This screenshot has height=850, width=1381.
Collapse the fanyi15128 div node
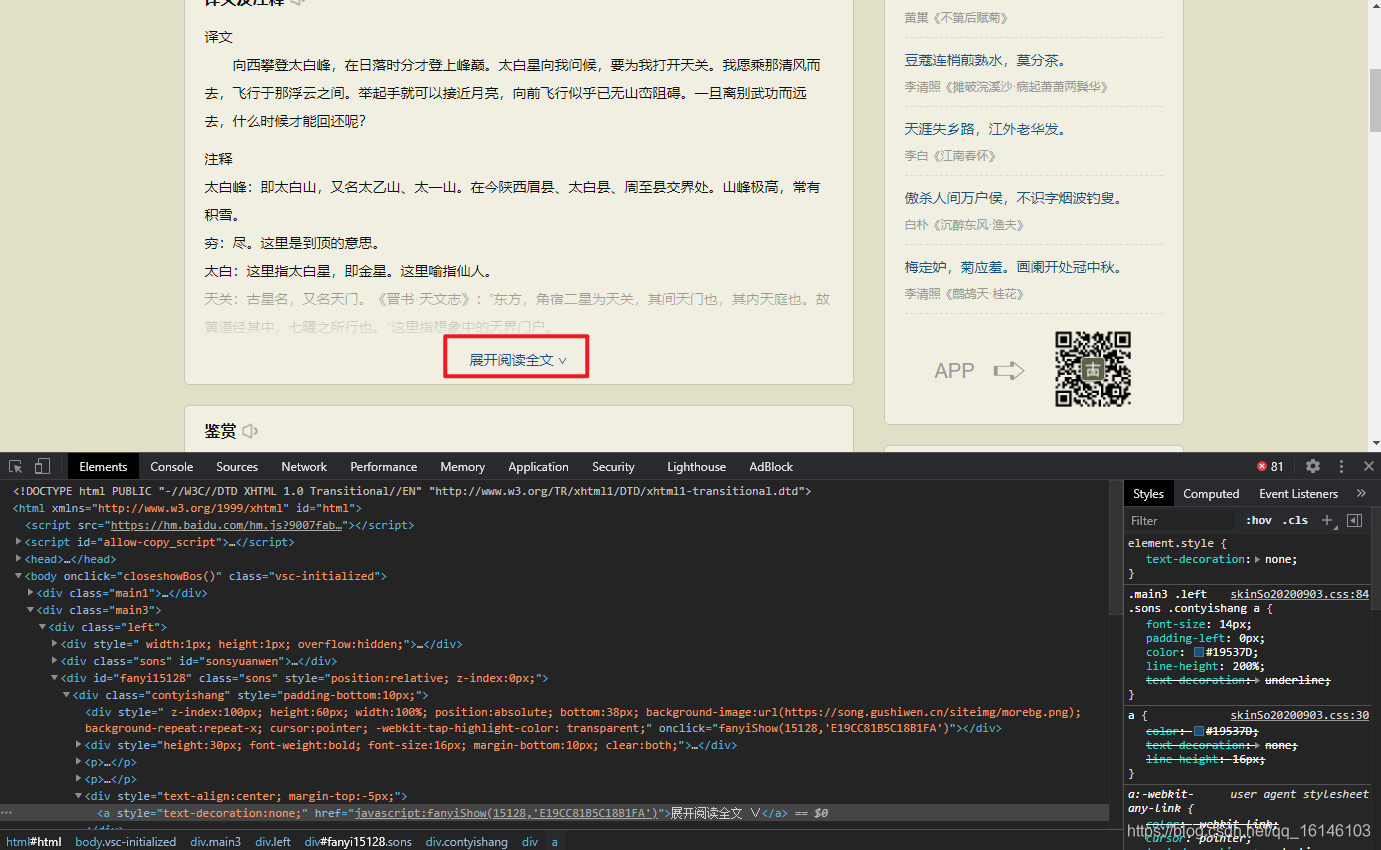[x=55, y=677]
